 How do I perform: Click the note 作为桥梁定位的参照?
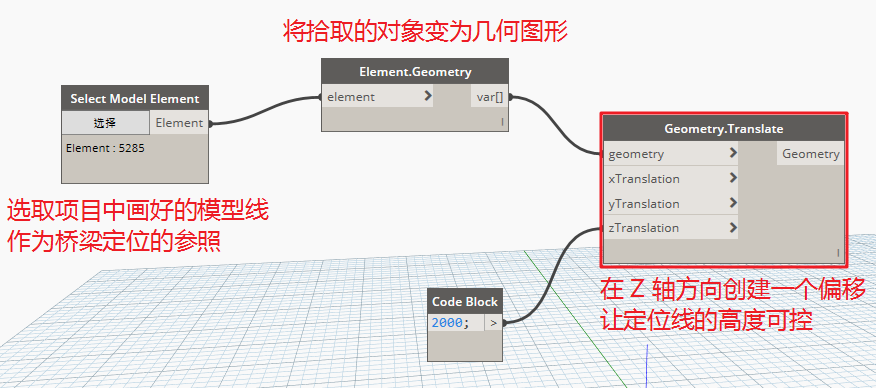point(114,242)
